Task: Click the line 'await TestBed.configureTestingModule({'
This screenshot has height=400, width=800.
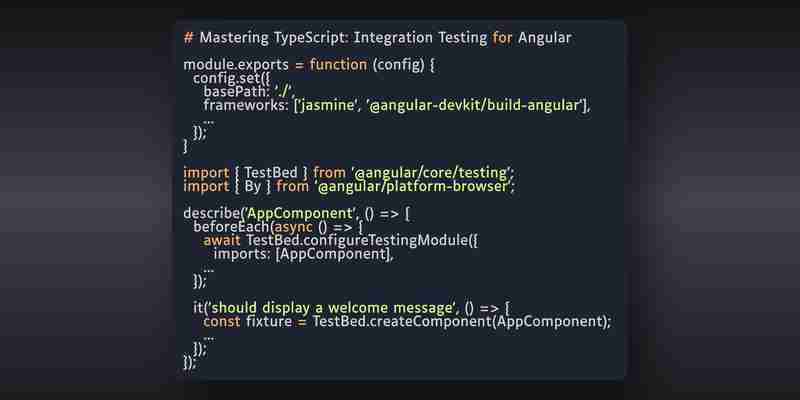Action: 341,240
